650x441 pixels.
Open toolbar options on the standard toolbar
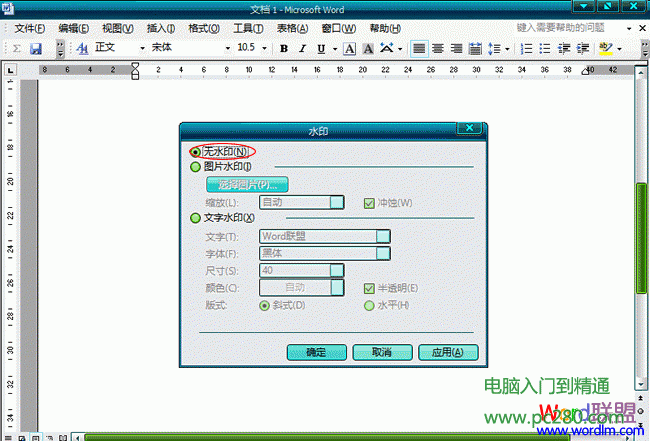coord(61,48)
